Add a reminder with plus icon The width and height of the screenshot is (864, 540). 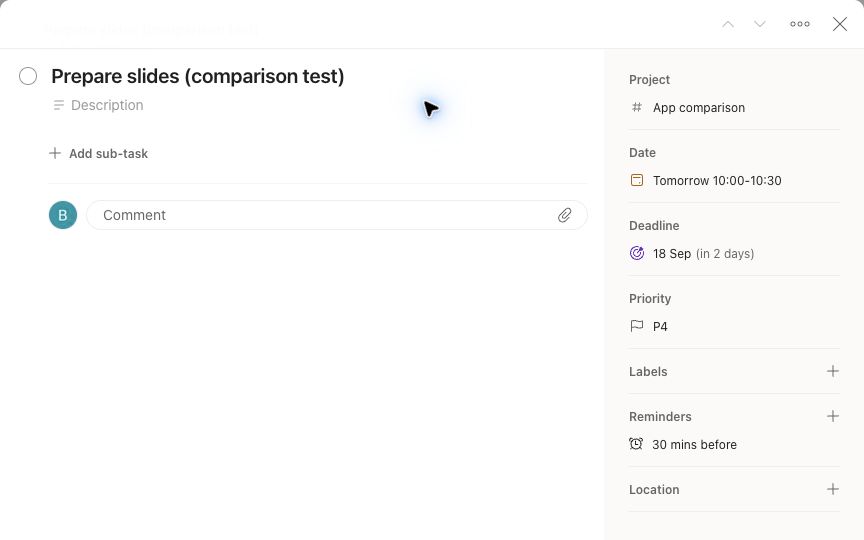pos(833,416)
